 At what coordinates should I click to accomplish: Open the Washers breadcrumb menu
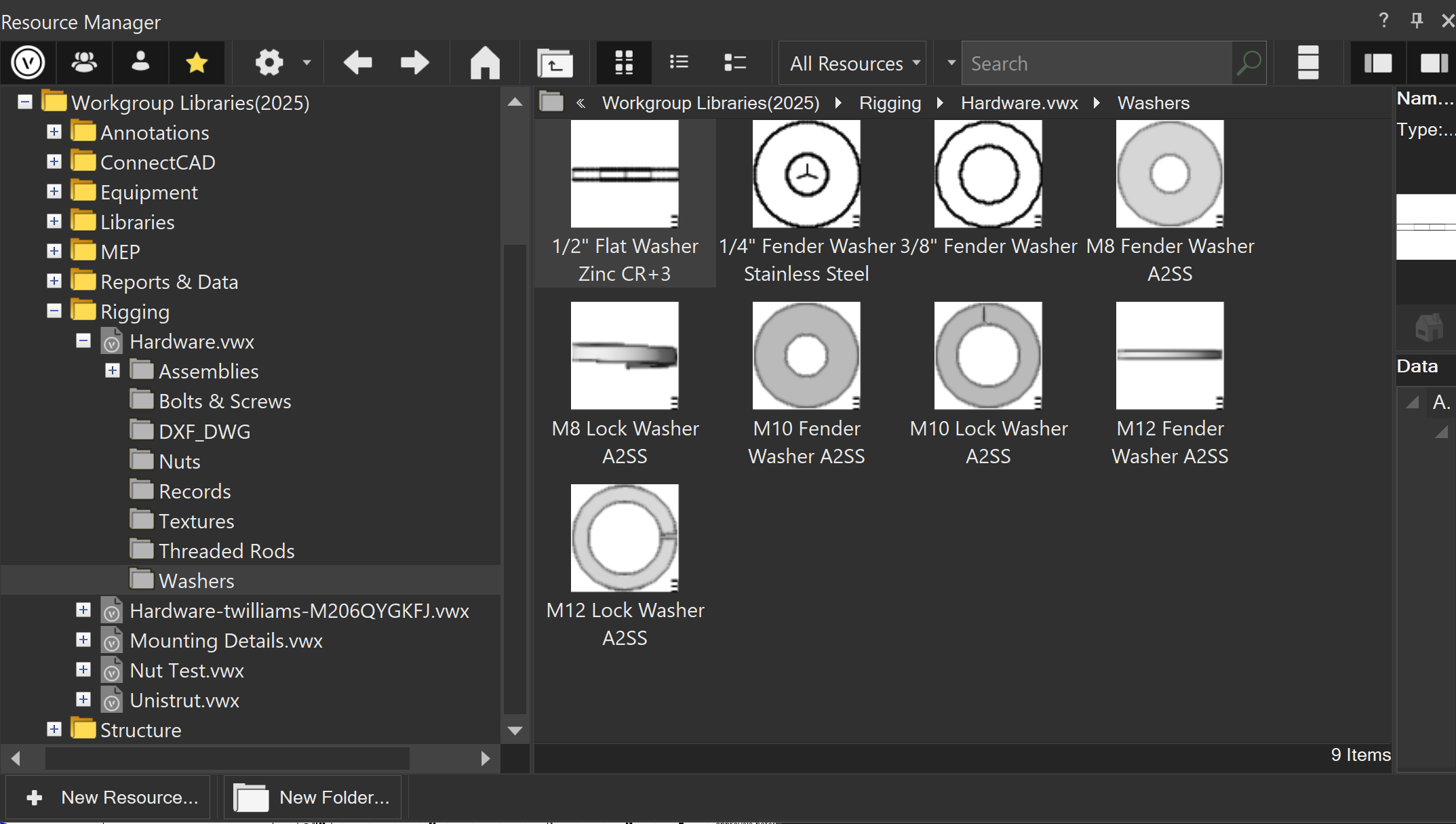pos(1153,103)
